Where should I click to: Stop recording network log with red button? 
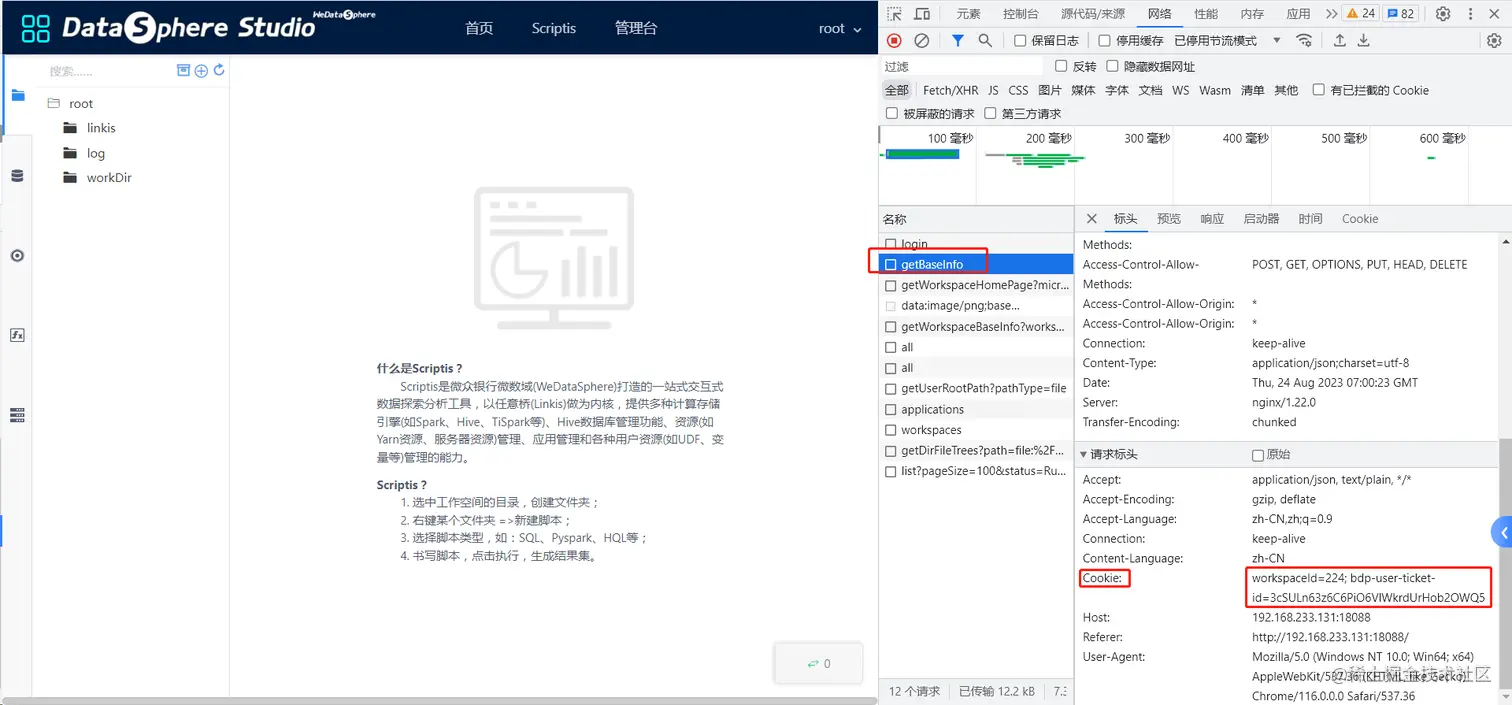(895, 41)
